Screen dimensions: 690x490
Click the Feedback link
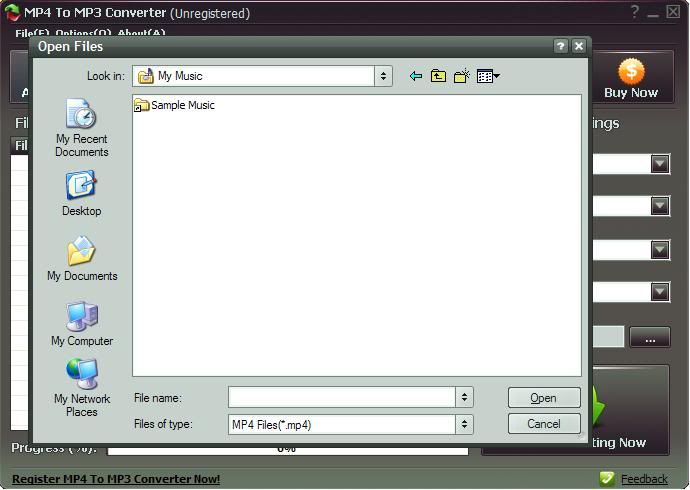(644, 479)
